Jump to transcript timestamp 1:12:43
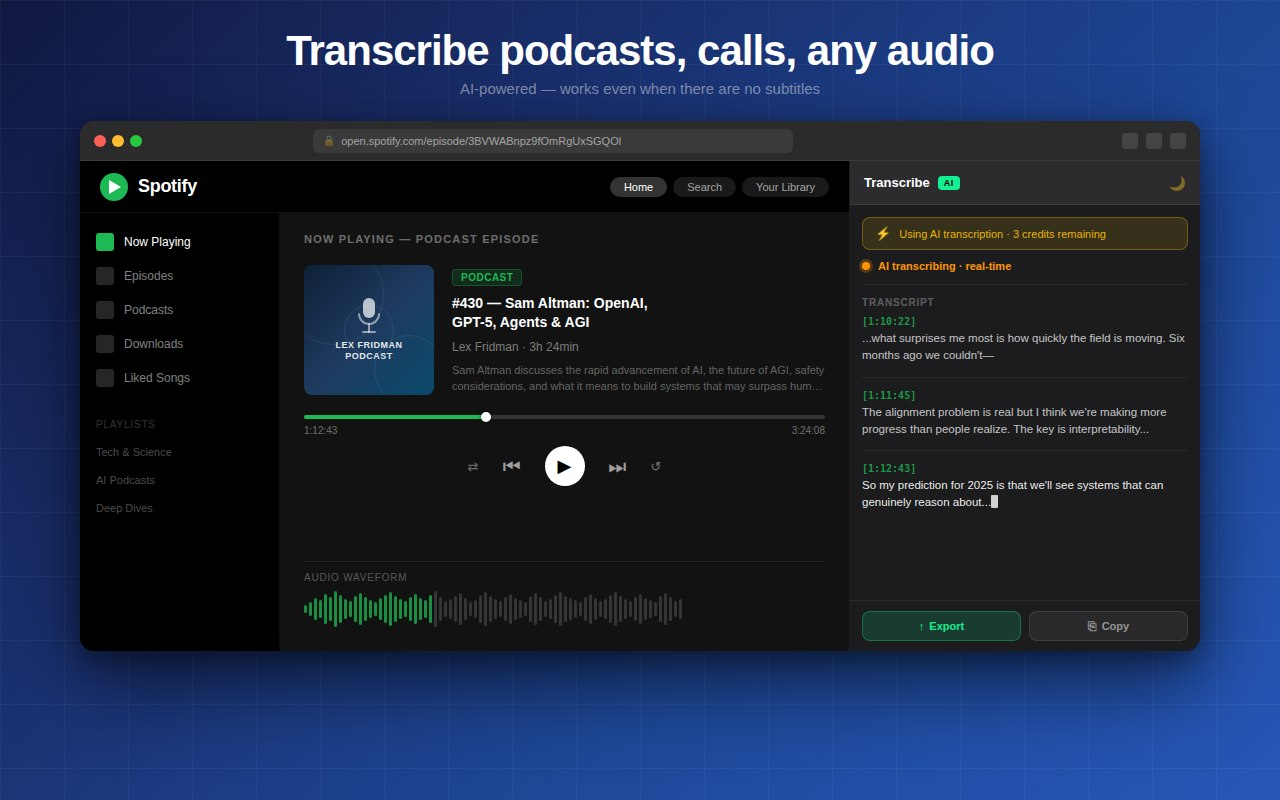Viewport: 1280px width, 800px height. click(889, 468)
